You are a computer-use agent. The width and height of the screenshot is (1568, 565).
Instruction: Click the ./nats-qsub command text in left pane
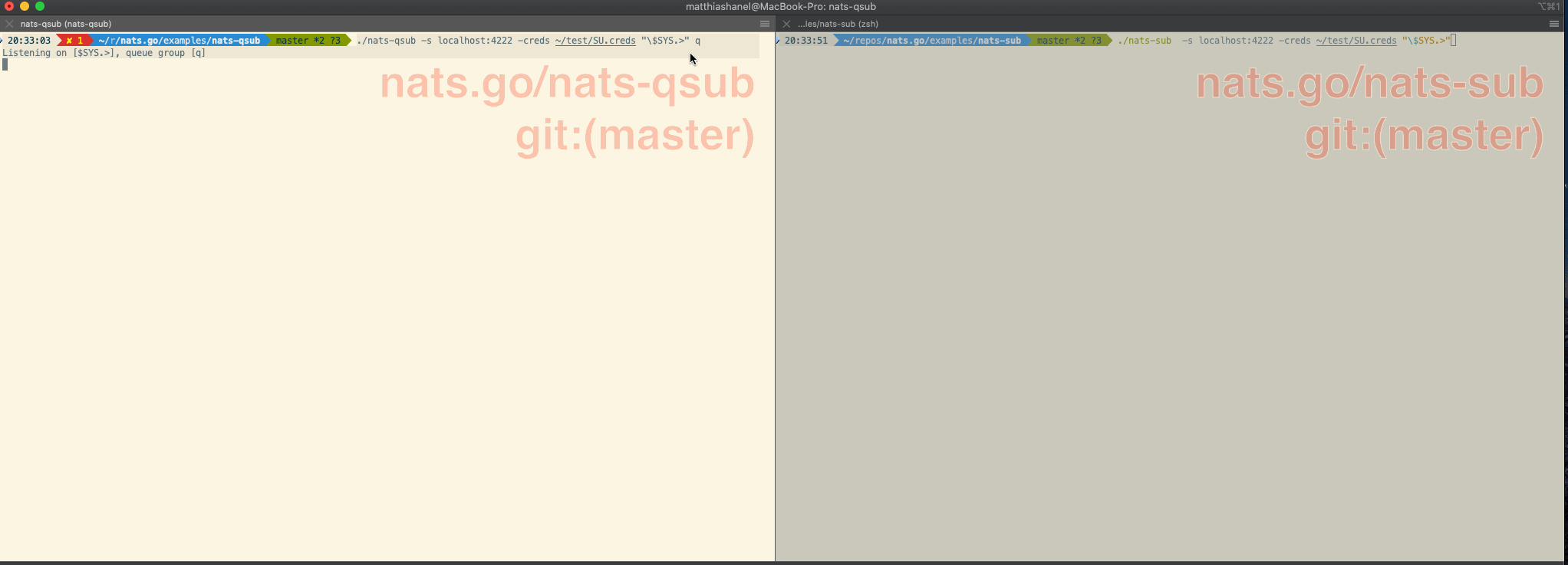386,41
